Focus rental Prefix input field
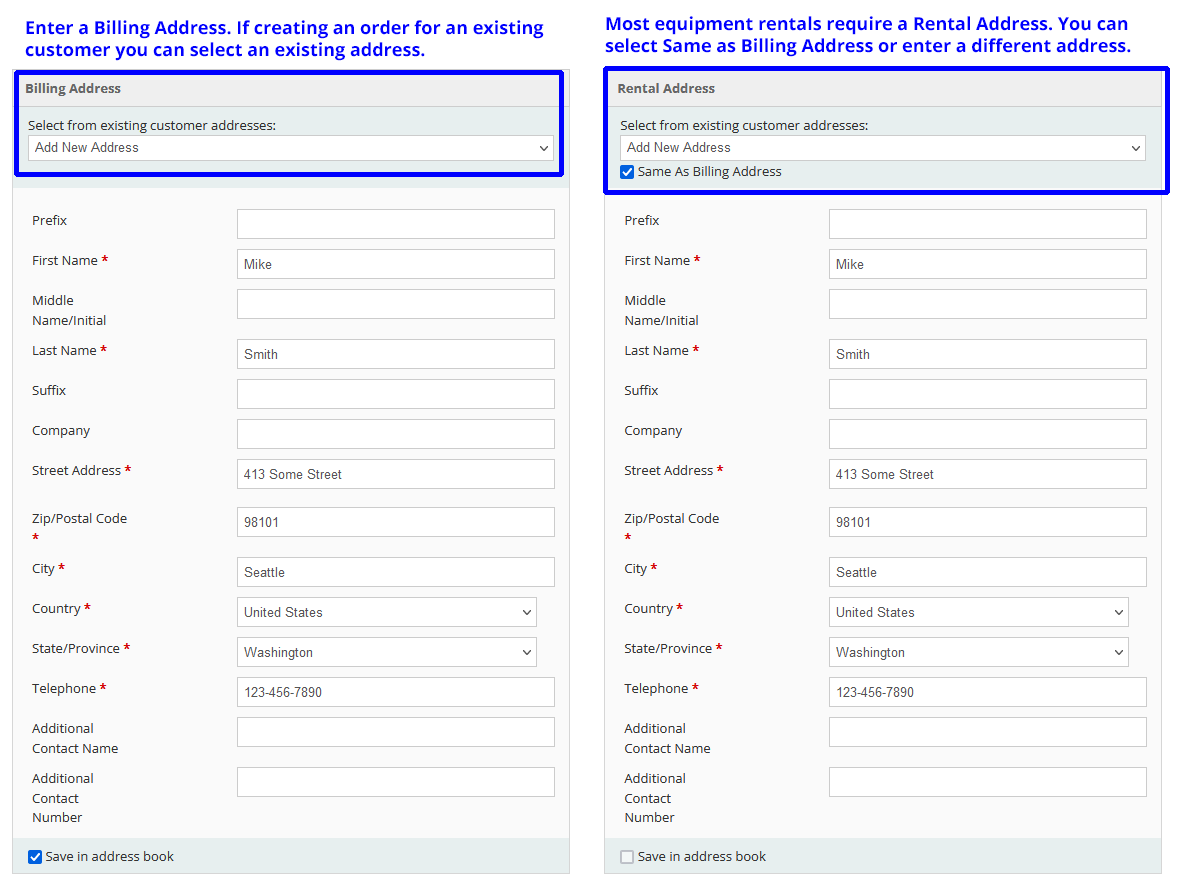Screen dimensions: 1182x882 pos(987,224)
